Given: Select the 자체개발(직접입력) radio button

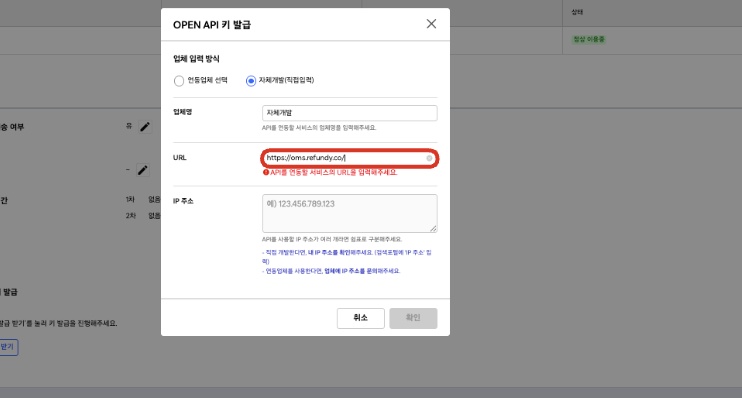Looking at the screenshot, I should (x=251, y=81).
